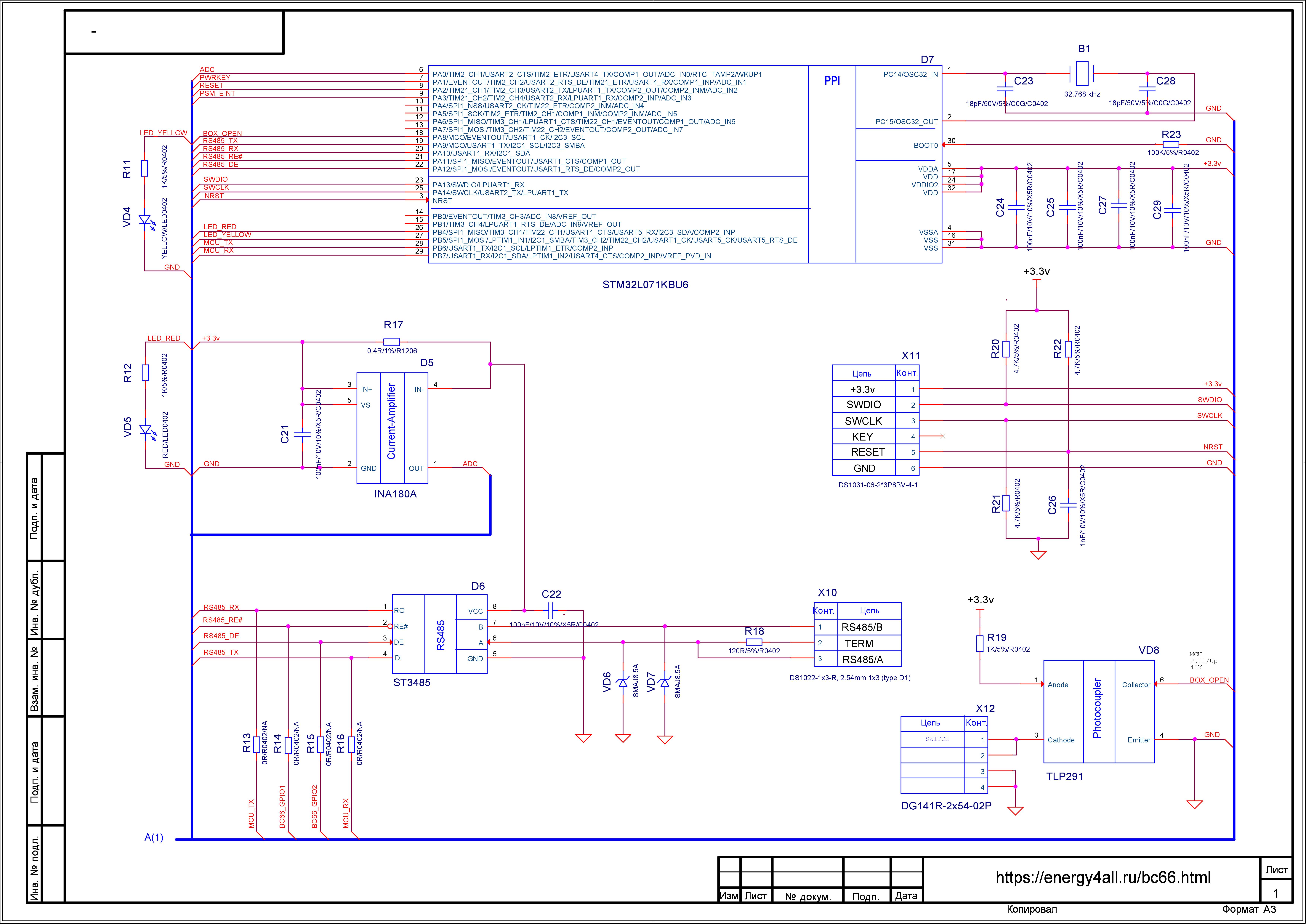1306x924 pixels.
Task: Click the R12 resistor symbol
Action: click(145, 373)
